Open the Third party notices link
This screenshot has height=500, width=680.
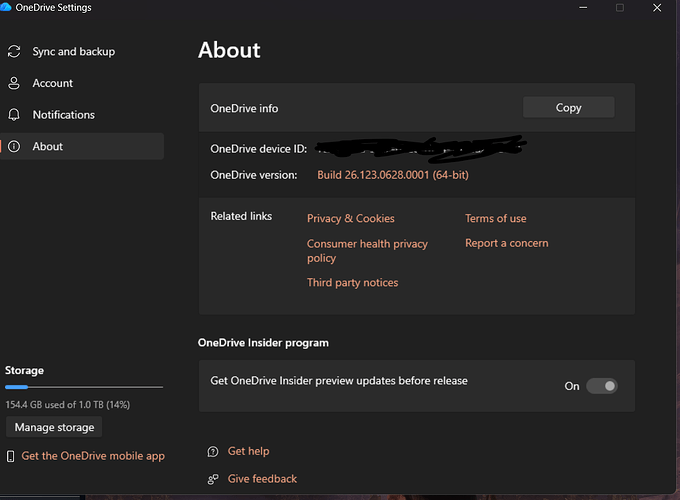[x=353, y=283]
